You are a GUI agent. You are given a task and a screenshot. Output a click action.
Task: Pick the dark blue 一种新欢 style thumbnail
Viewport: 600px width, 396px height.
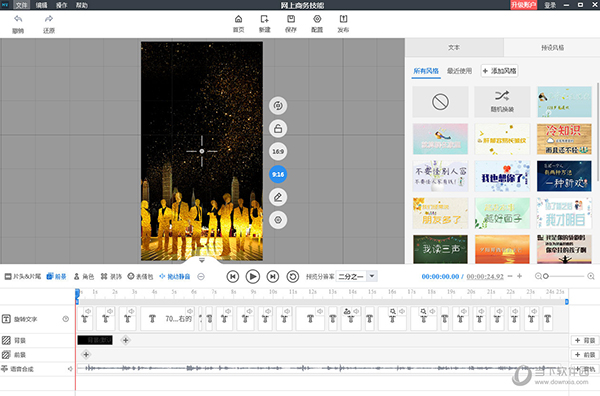(564, 176)
